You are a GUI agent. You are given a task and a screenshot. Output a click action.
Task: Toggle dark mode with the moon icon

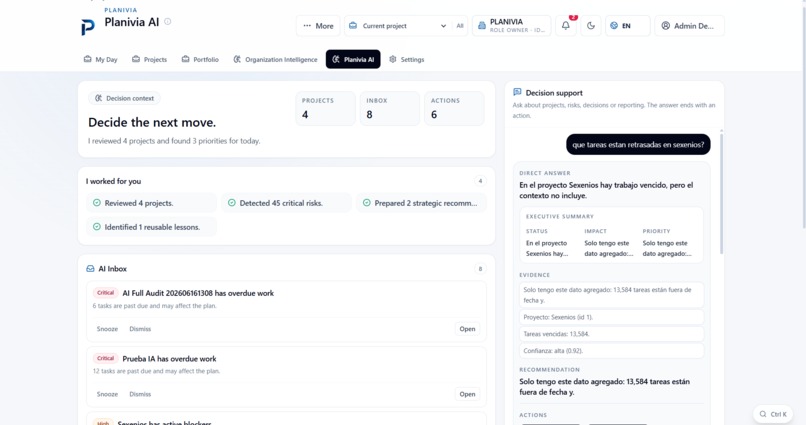pos(591,26)
